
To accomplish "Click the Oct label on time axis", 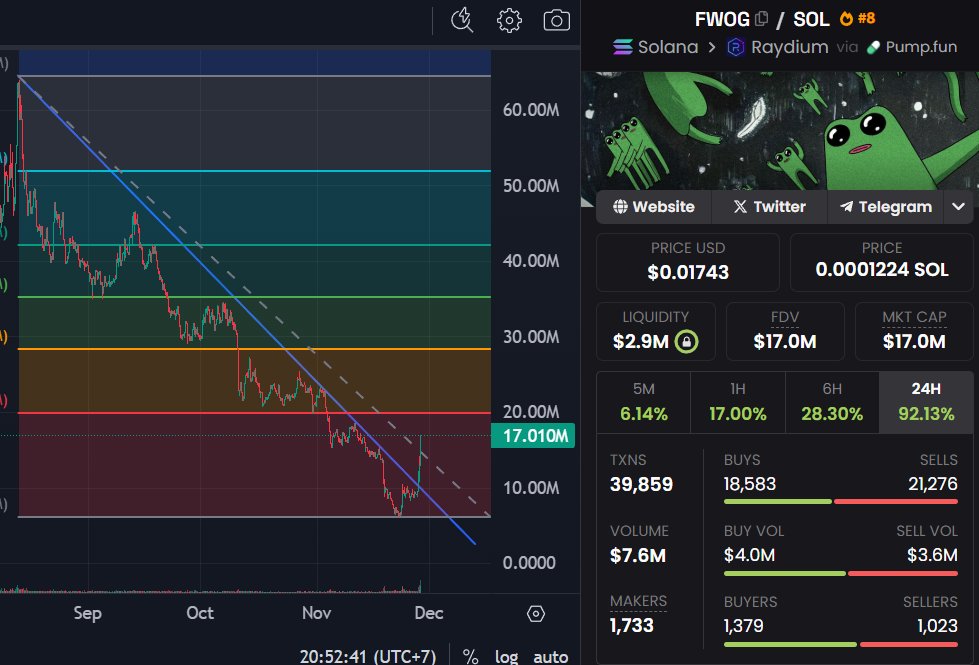I will (x=200, y=613).
